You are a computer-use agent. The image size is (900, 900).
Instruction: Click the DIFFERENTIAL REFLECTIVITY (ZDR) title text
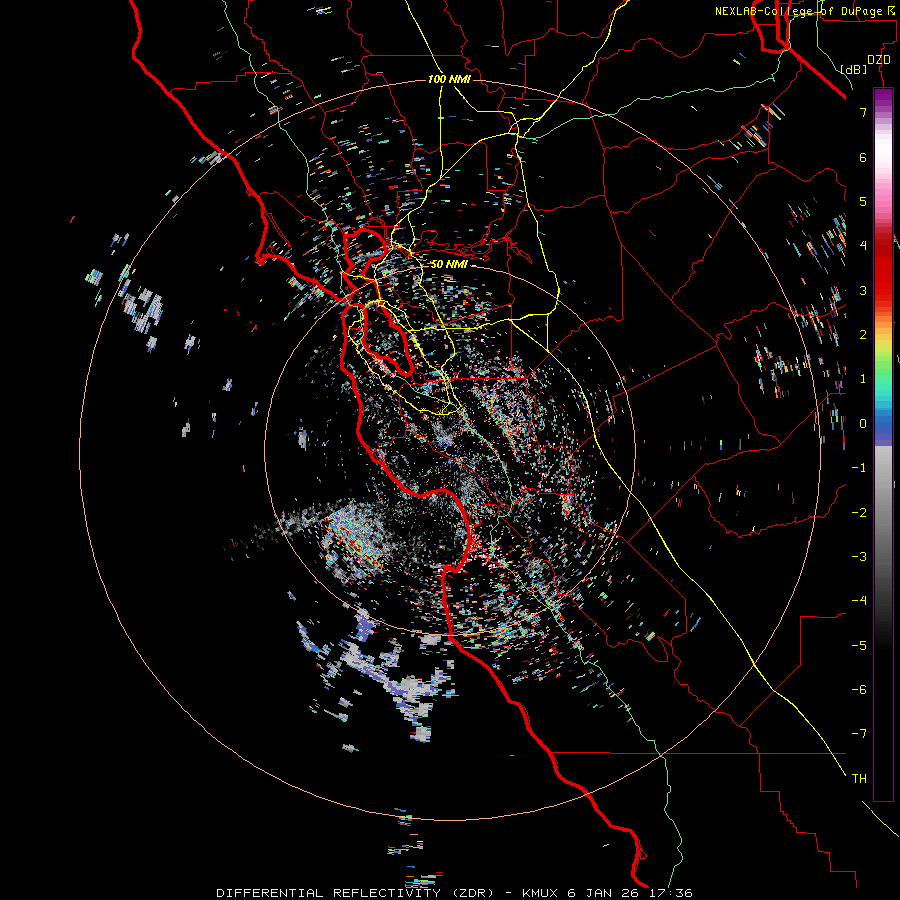pos(355,893)
